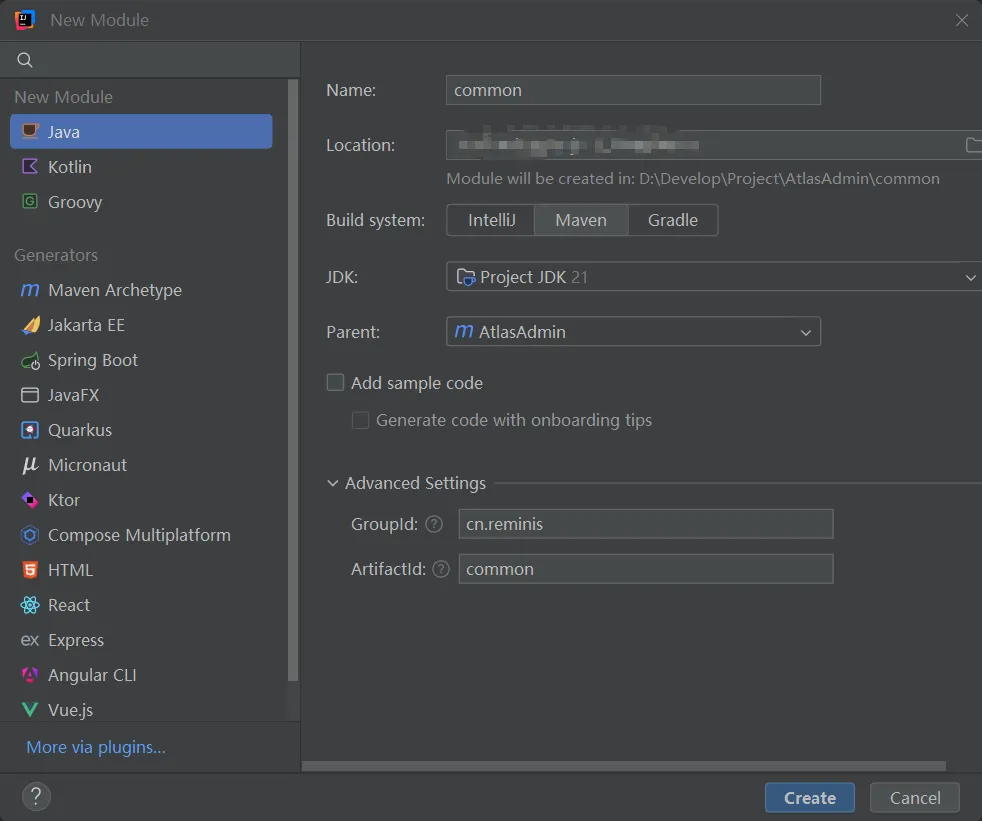Screen dimensions: 982x821
Task: Open More via plugins link
Action: (x=96, y=747)
